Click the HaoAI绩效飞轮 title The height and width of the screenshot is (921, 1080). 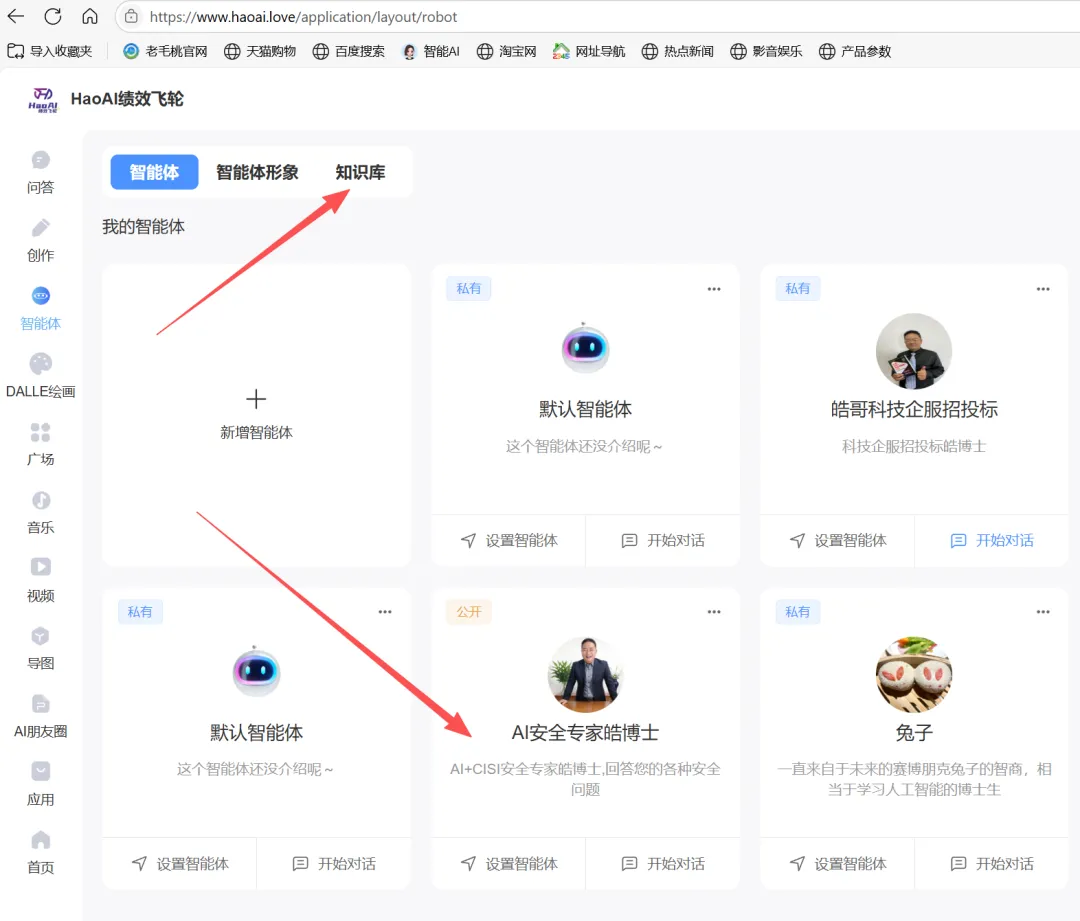point(127,99)
